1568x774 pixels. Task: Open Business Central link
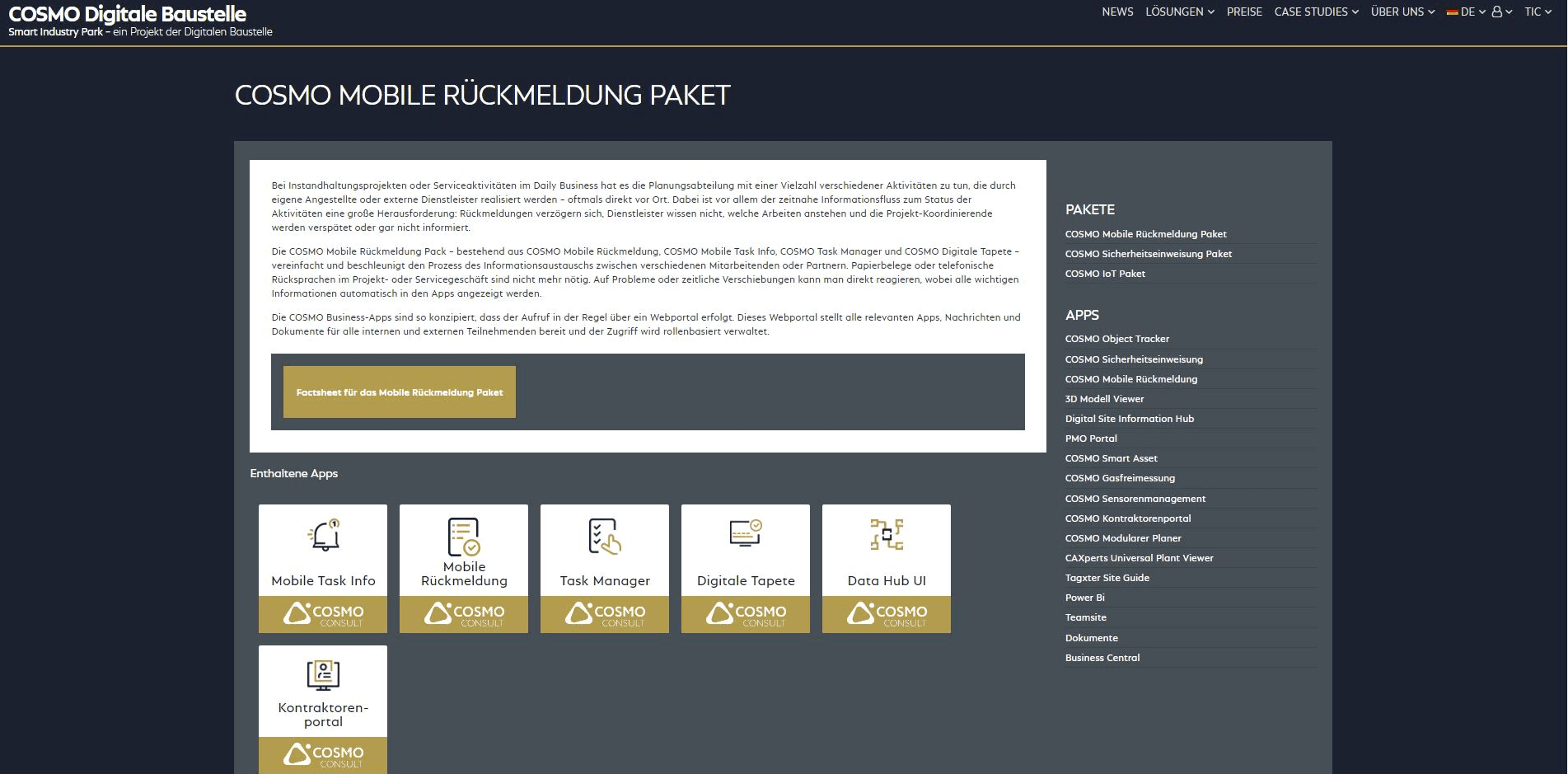1102,658
